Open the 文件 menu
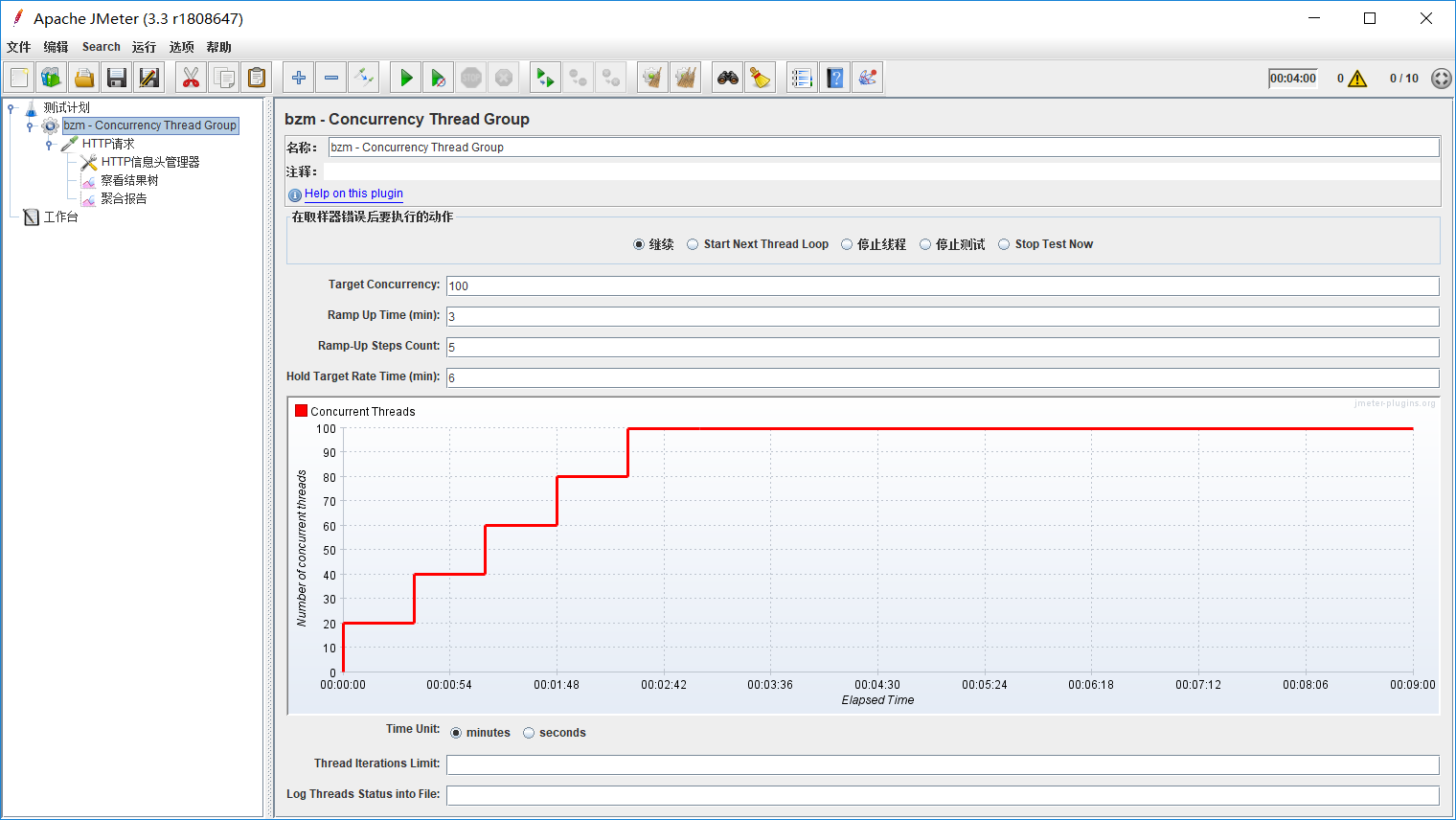The height and width of the screenshot is (820, 1456). (18, 47)
